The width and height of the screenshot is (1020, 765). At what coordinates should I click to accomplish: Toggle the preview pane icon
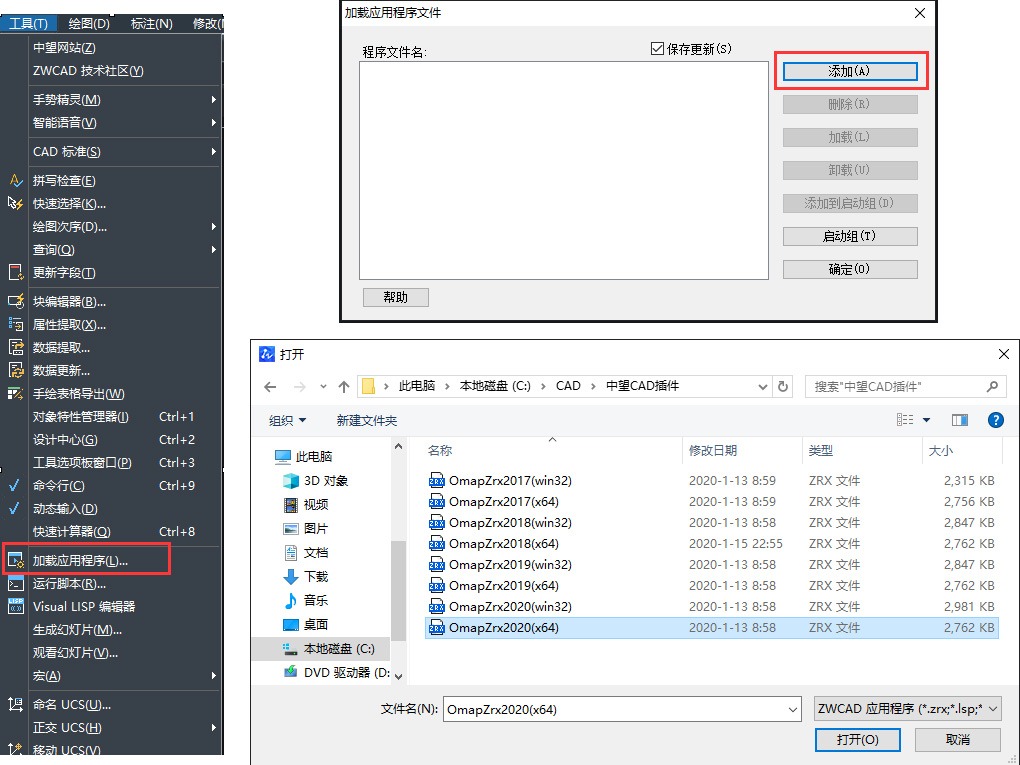point(960,420)
